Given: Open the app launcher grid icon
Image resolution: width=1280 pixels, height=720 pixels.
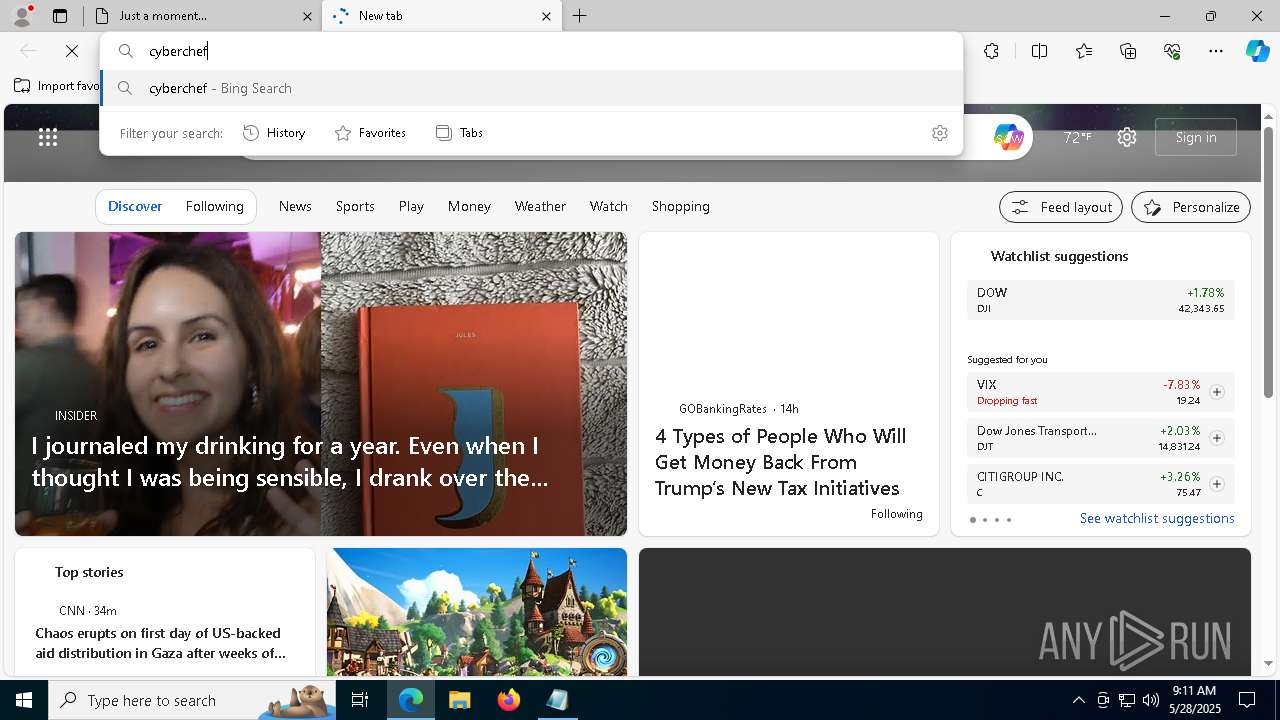Looking at the screenshot, I should 48,137.
